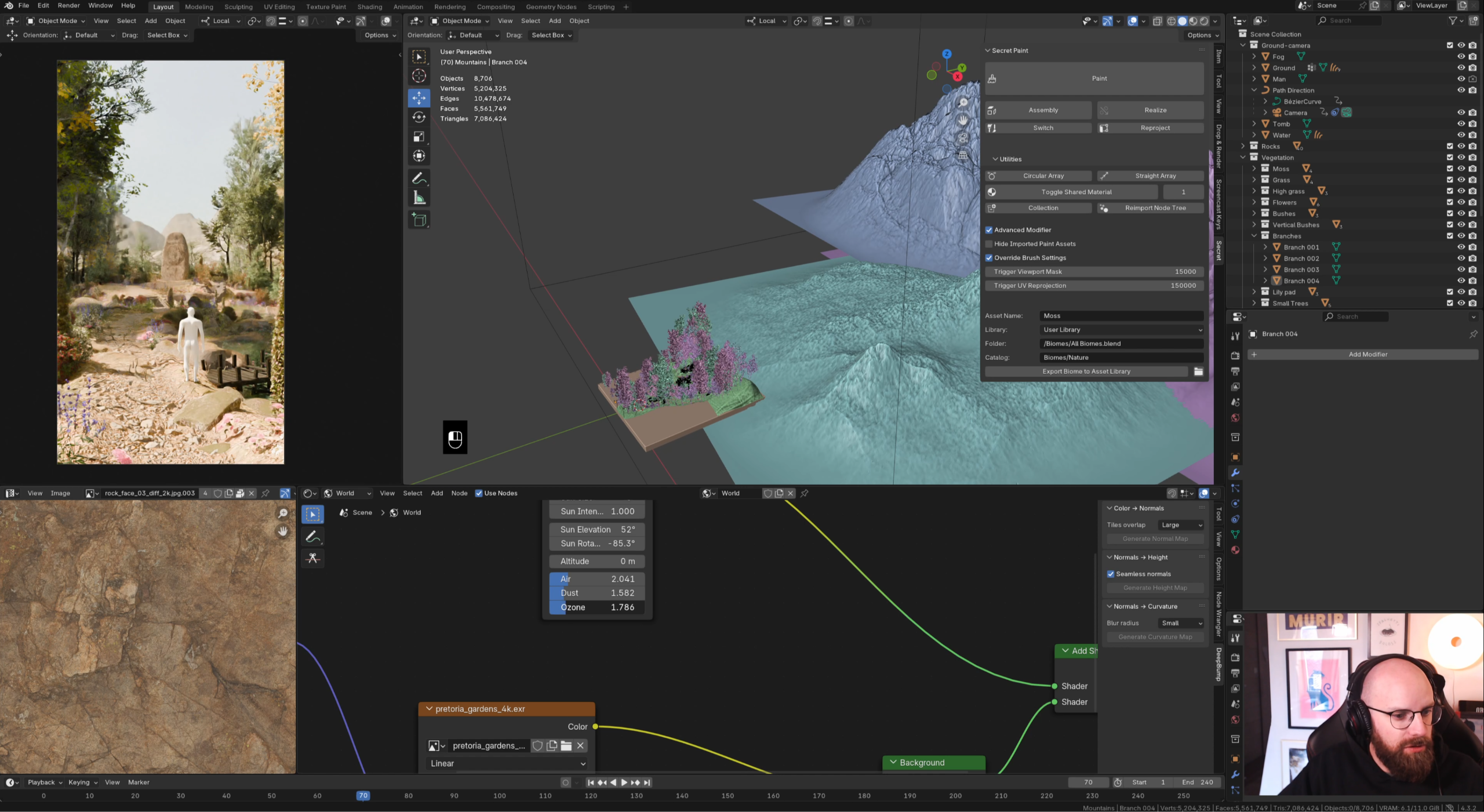Select the Rotate tool icon

[x=419, y=117]
